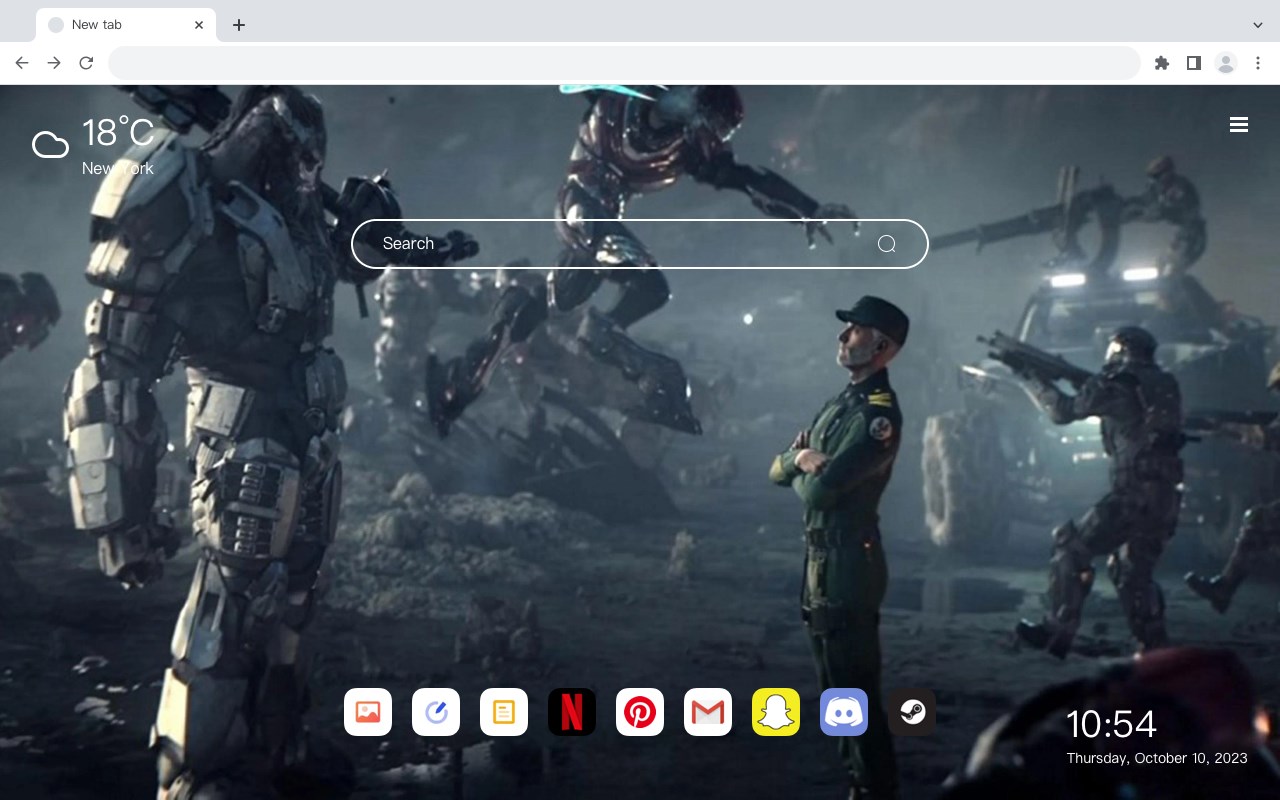Expand the tab search chevron
The image size is (1280, 800).
pos(1258,25)
